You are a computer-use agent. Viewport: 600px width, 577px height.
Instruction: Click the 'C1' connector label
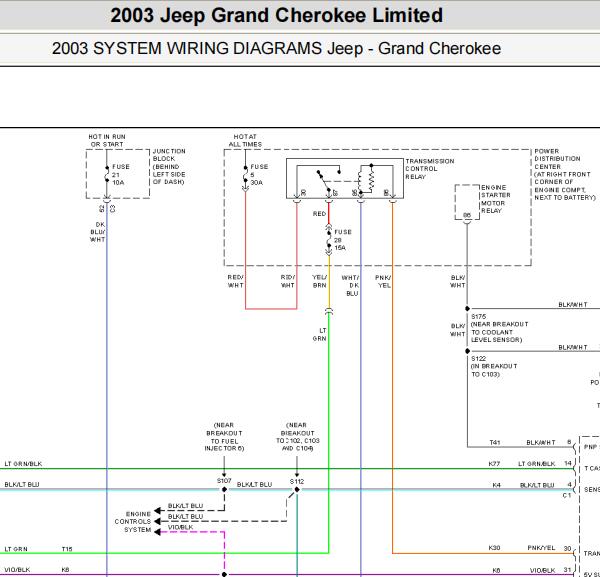click(x=567, y=495)
